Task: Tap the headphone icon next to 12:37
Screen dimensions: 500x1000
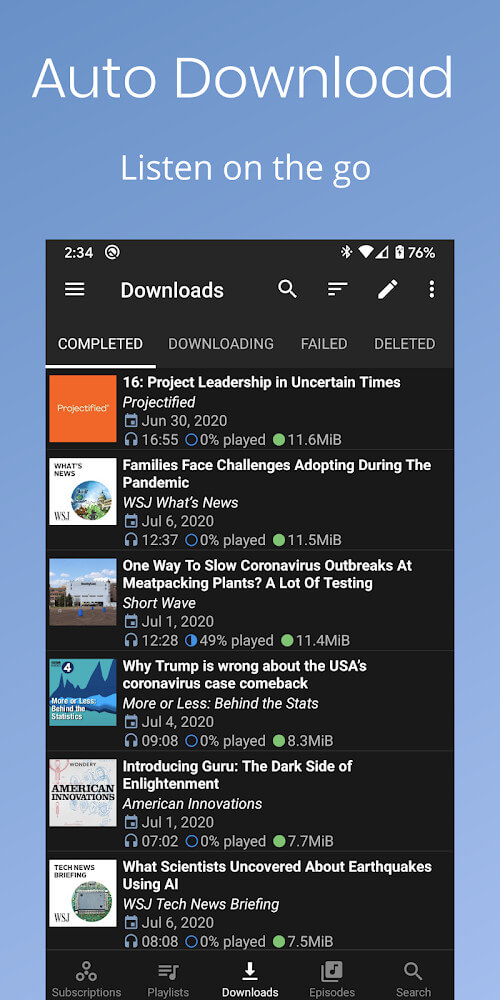Action: 131,540
